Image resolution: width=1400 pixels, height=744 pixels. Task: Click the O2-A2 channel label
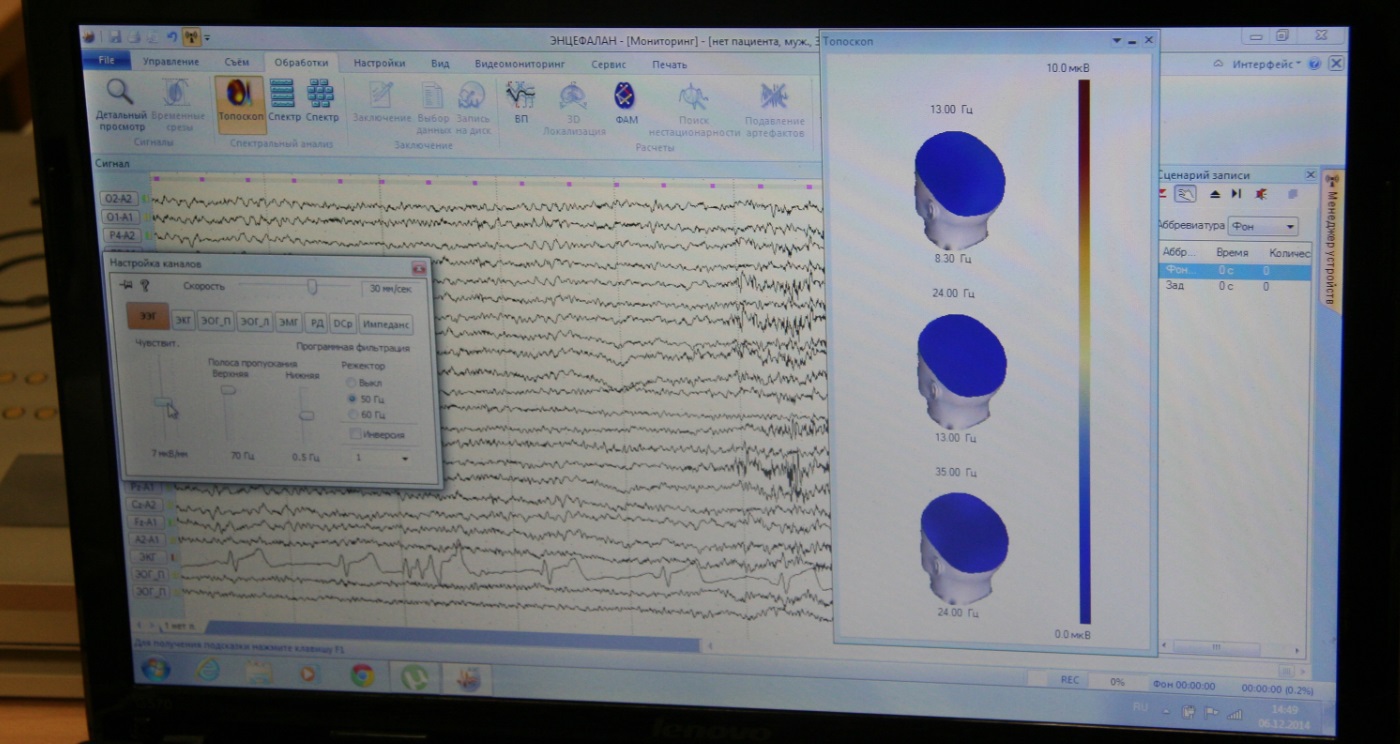pyautogui.click(x=120, y=199)
